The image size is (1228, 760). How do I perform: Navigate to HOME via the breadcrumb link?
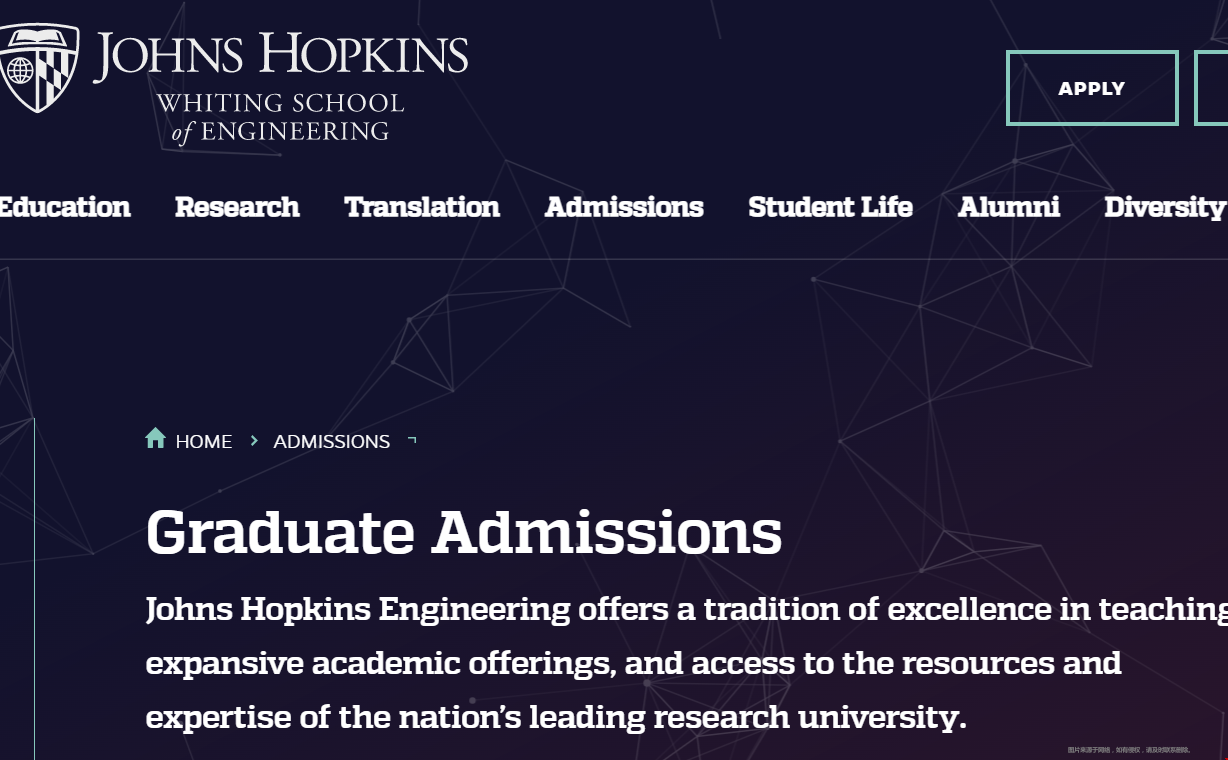point(203,441)
